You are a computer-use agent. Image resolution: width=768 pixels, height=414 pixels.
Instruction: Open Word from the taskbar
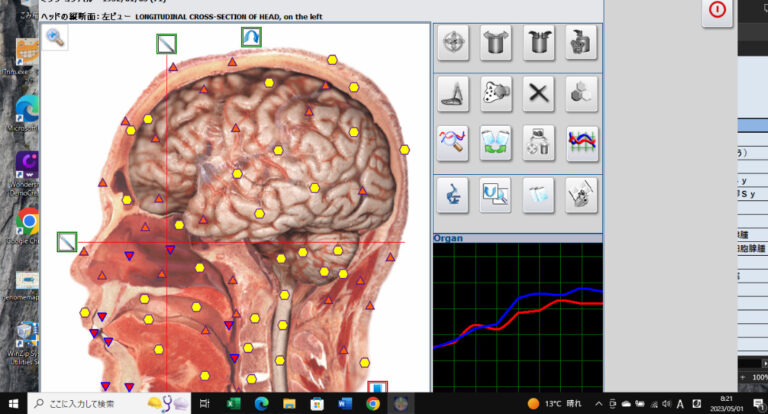pos(345,404)
